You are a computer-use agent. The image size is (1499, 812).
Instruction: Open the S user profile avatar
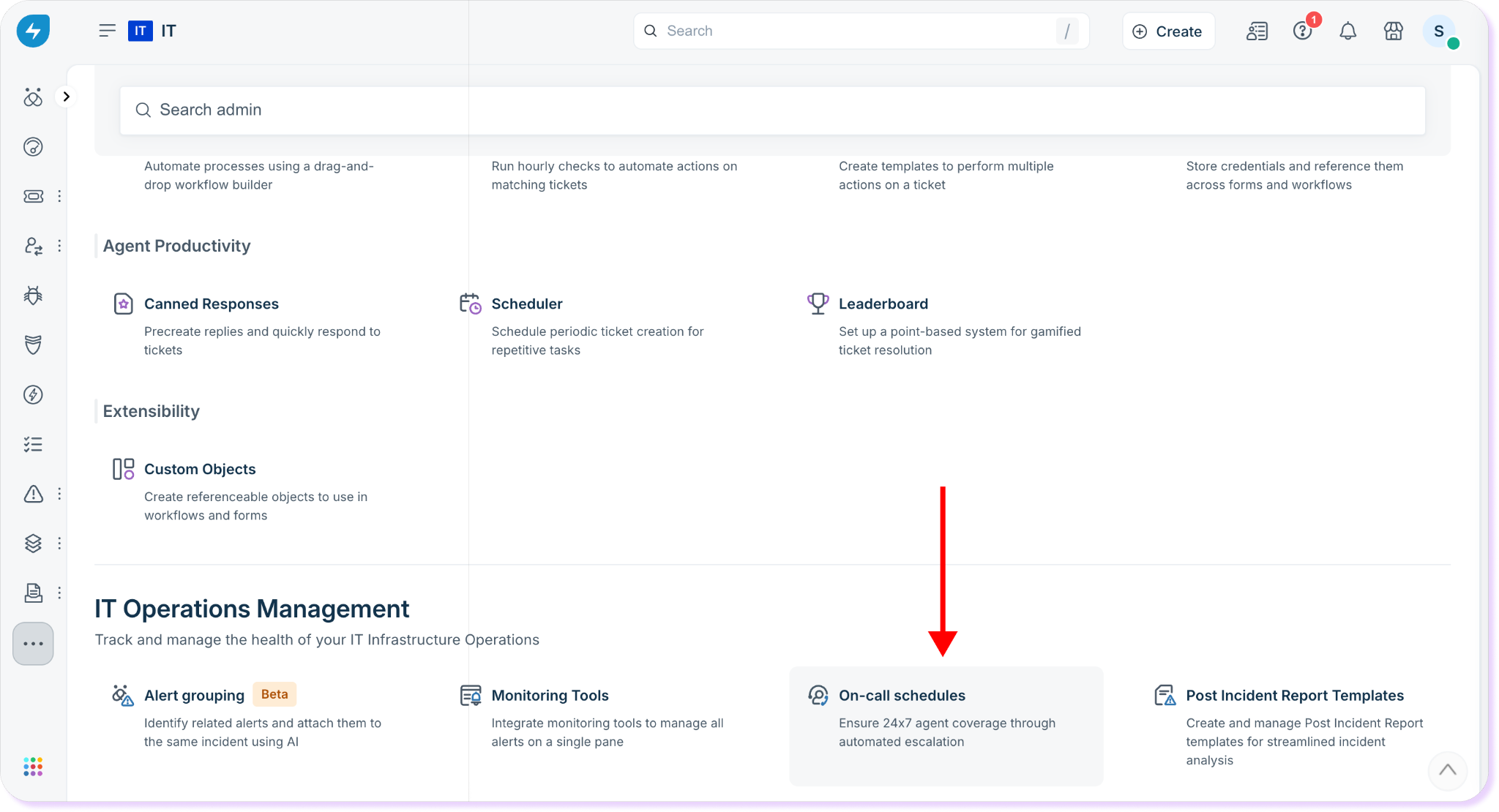tap(1438, 31)
